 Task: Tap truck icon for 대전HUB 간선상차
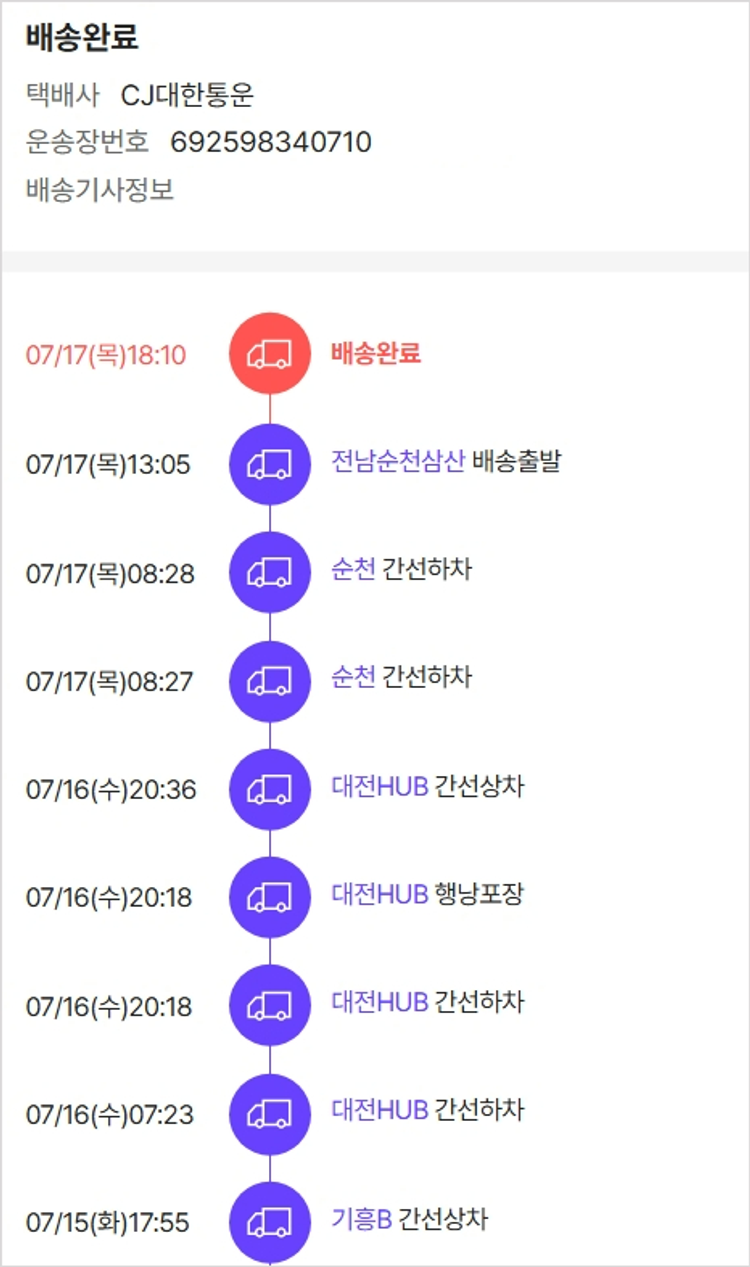click(270, 790)
